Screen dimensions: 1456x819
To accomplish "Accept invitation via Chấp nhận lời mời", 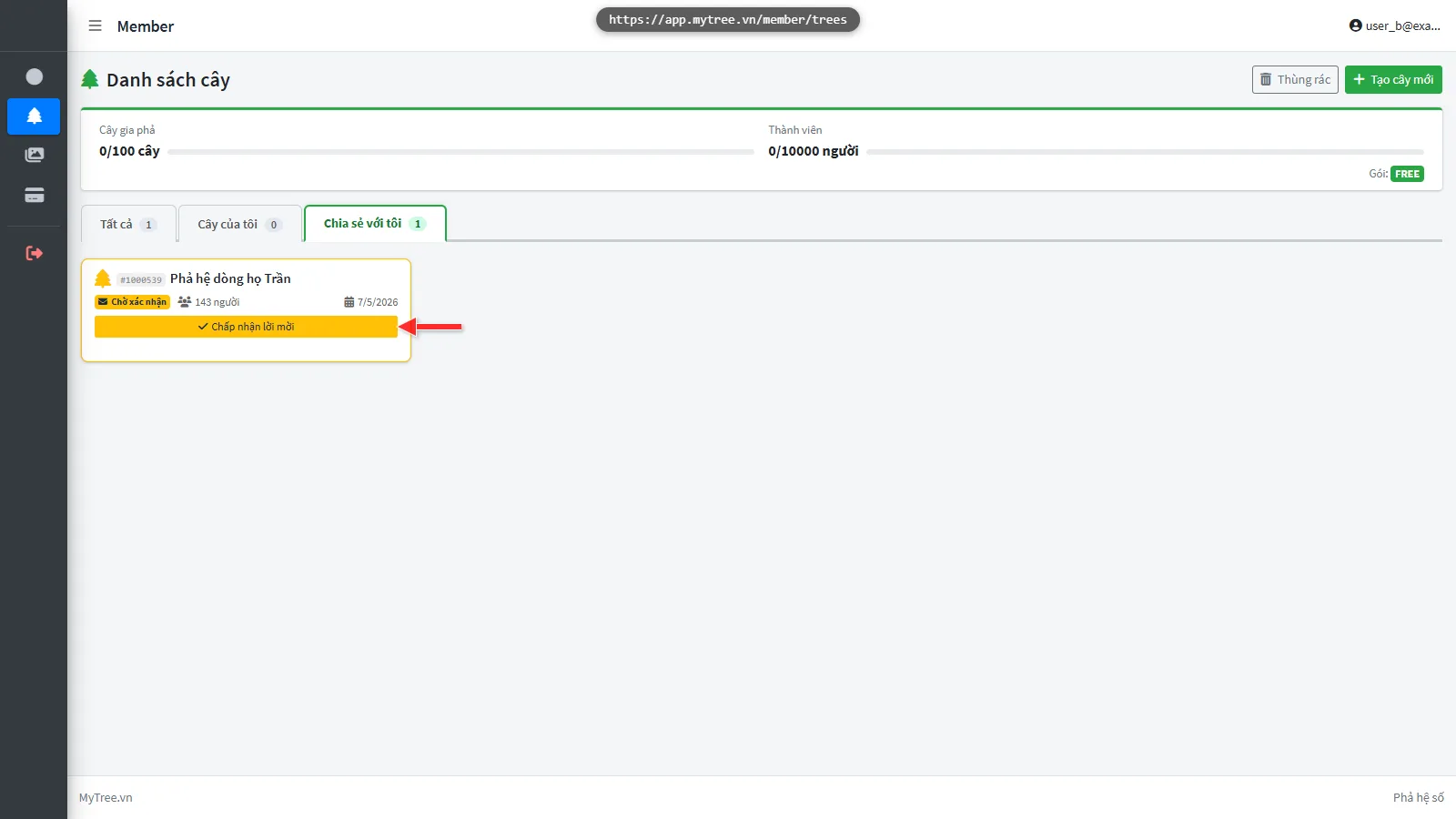I will click(x=246, y=327).
